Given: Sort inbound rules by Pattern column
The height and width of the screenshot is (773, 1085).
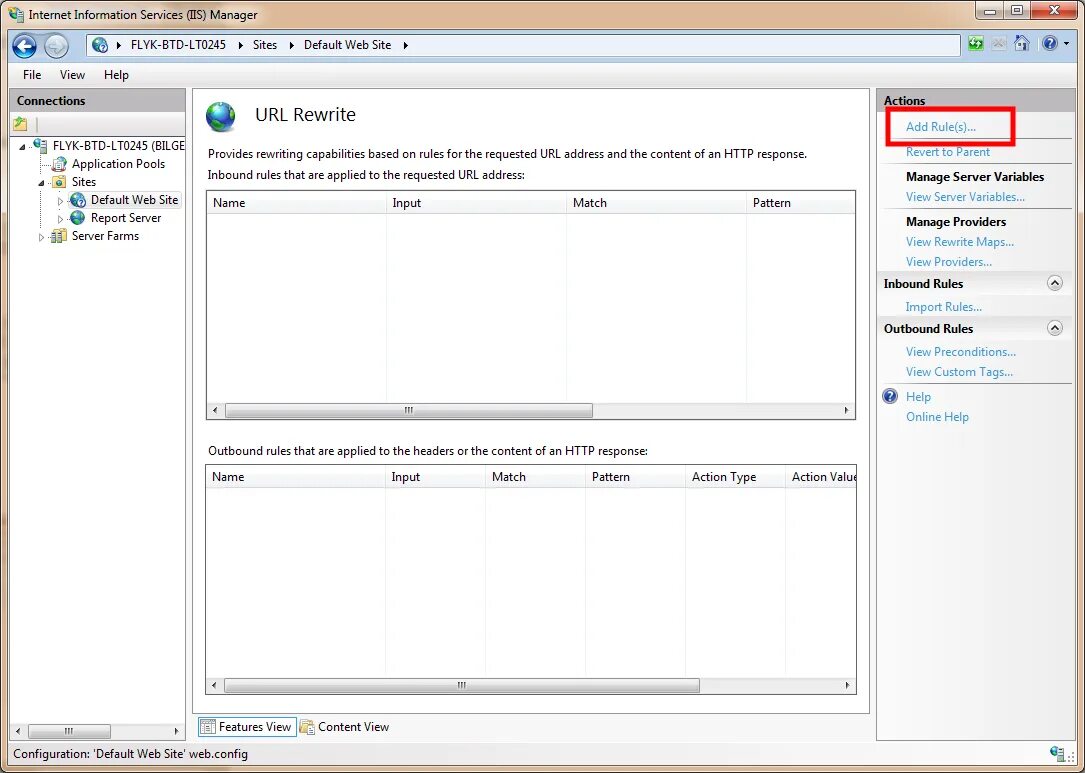Looking at the screenshot, I should [x=801, y=203].
